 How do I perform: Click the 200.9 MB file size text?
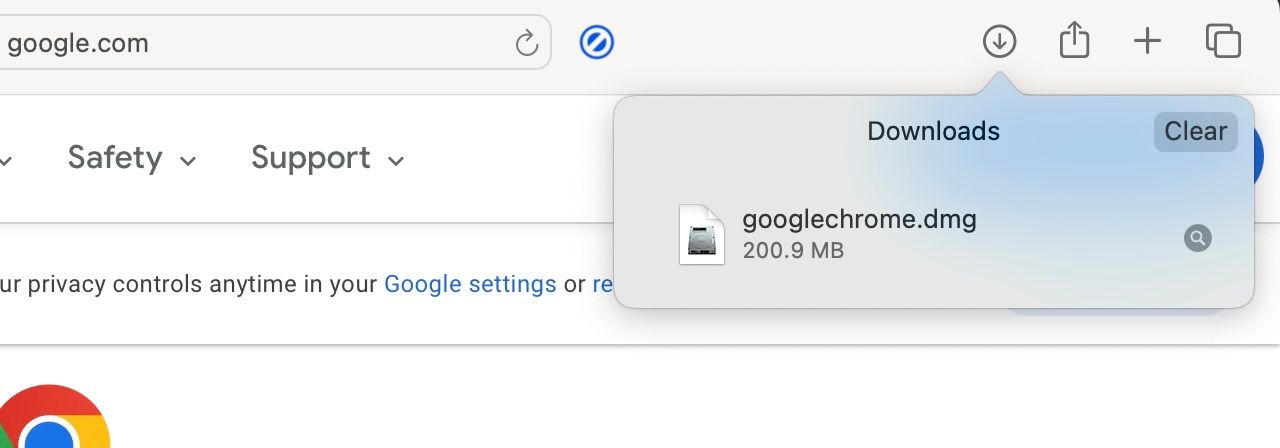coord(793,250)
